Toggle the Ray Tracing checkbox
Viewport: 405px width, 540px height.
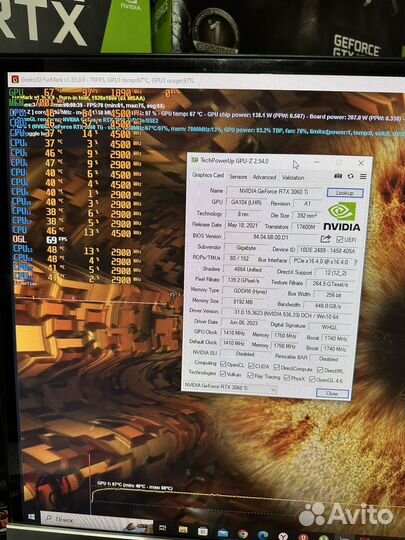[x=250, y=375]
